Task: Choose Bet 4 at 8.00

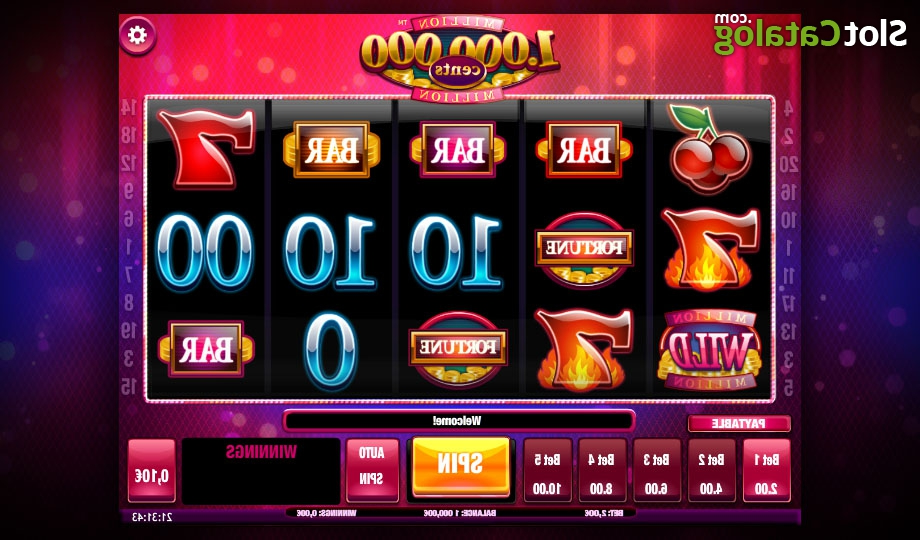Action: (603, 470)
